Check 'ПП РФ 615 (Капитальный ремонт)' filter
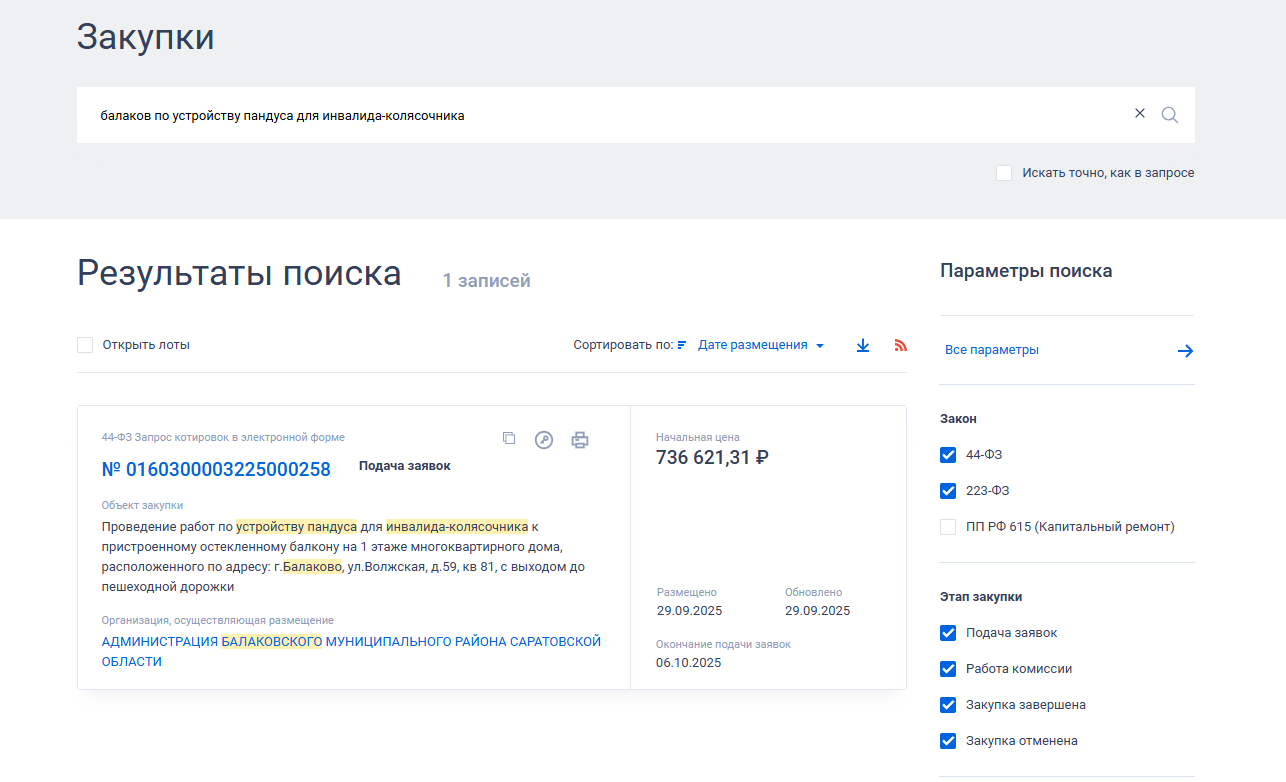The width and height of the screenshot is (1286, 782). [x=948, y=527]
